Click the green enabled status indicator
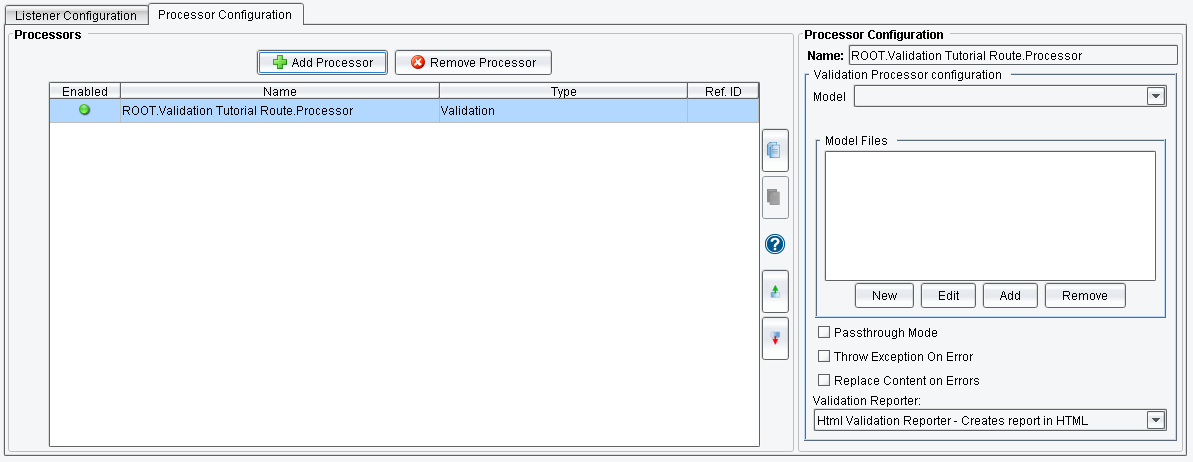The height and width of the screenshot is (462, 1193). (85, 111)
